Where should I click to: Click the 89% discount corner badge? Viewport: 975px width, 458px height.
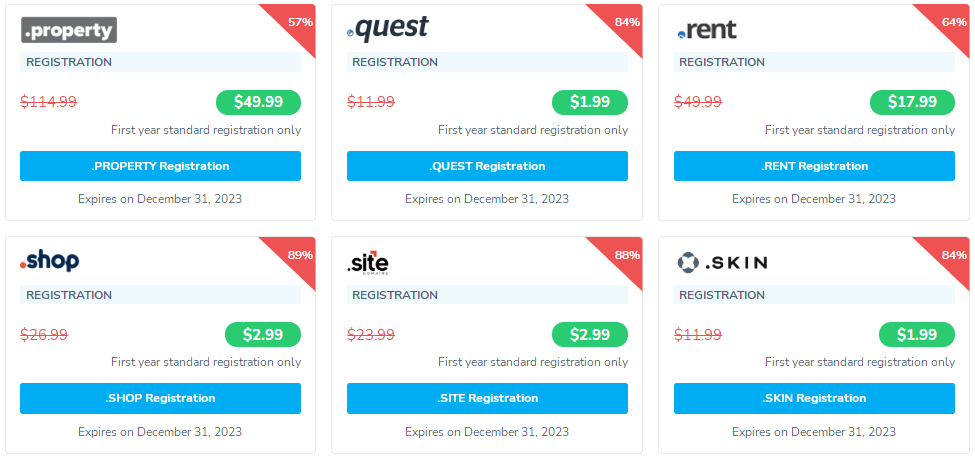click(298, 254)
